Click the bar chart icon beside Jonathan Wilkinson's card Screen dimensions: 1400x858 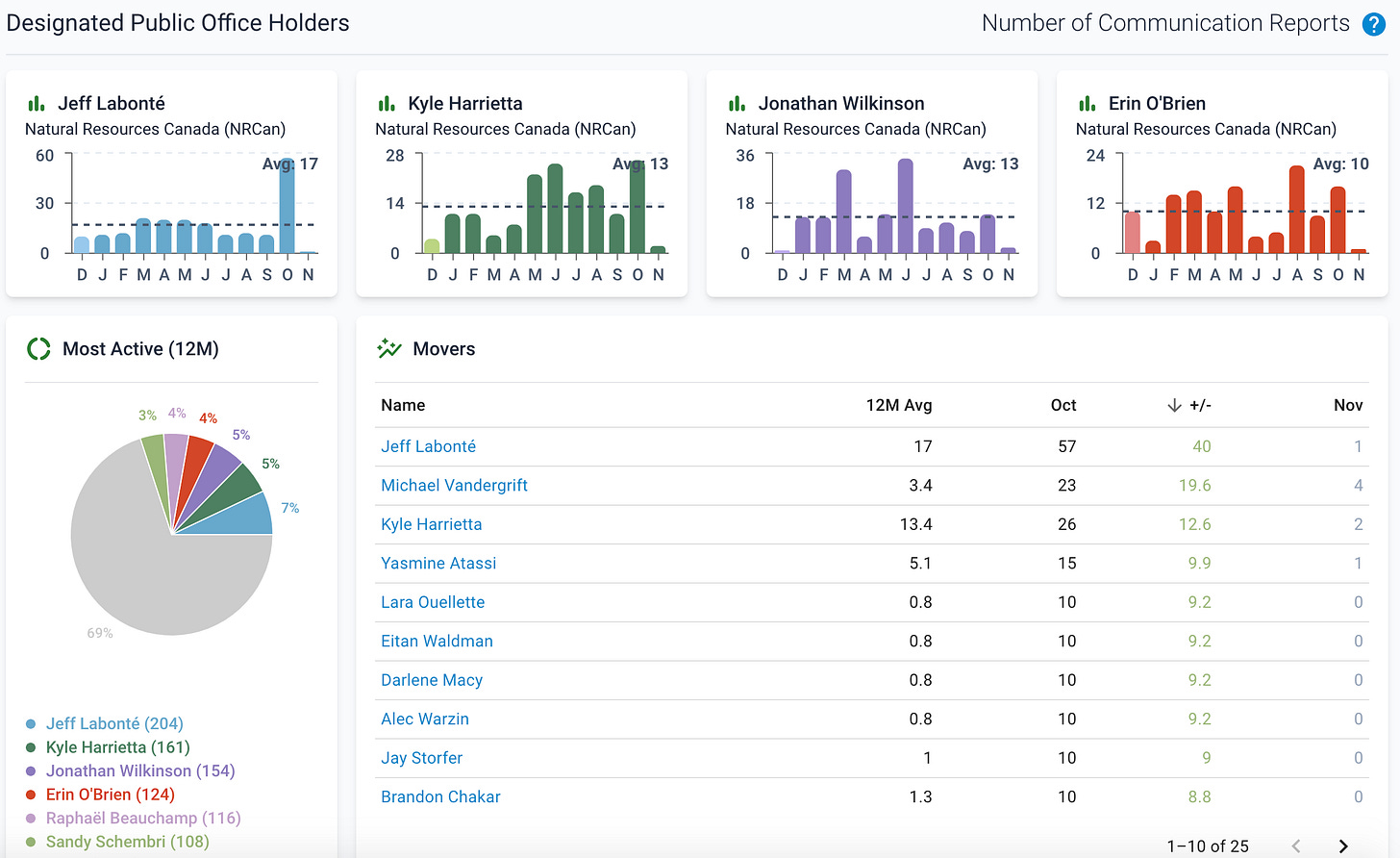[737, 103]
